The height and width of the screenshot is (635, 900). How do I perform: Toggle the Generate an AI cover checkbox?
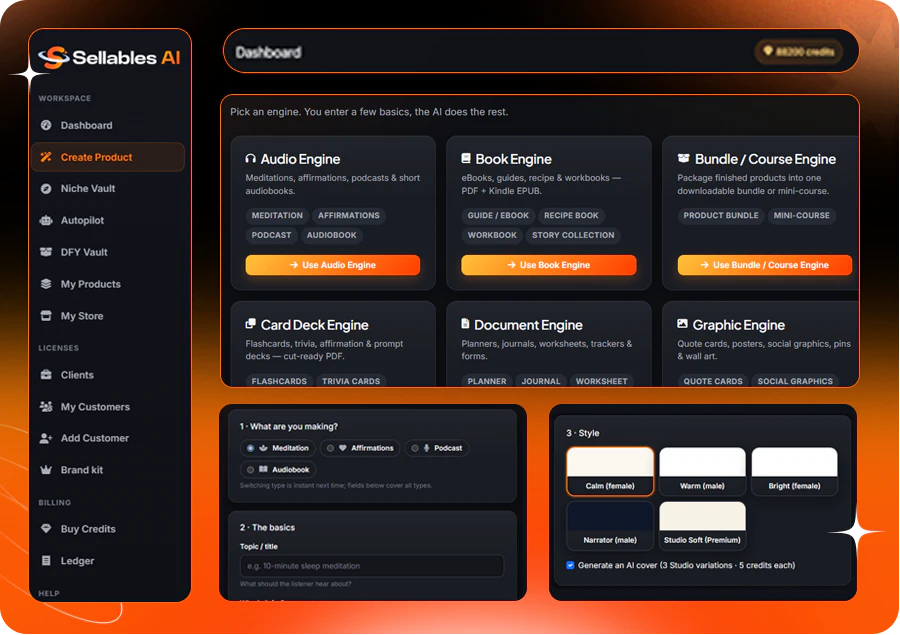tap(570, 565)
